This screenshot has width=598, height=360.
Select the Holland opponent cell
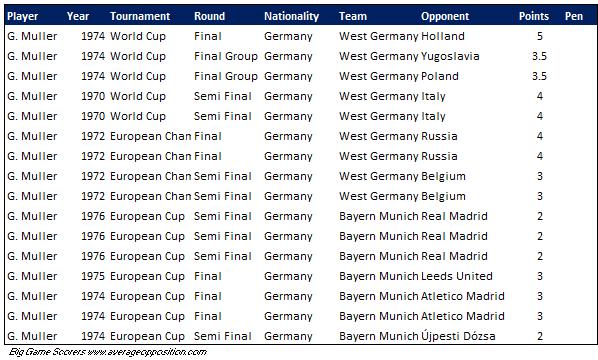443,36
